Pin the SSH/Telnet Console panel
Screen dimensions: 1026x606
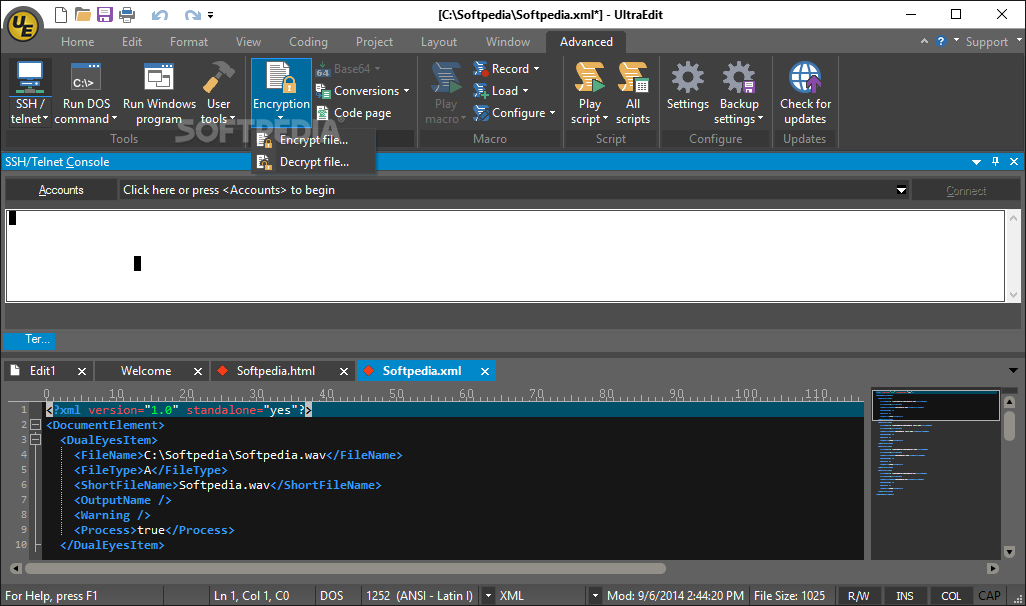tap(995, 161)
